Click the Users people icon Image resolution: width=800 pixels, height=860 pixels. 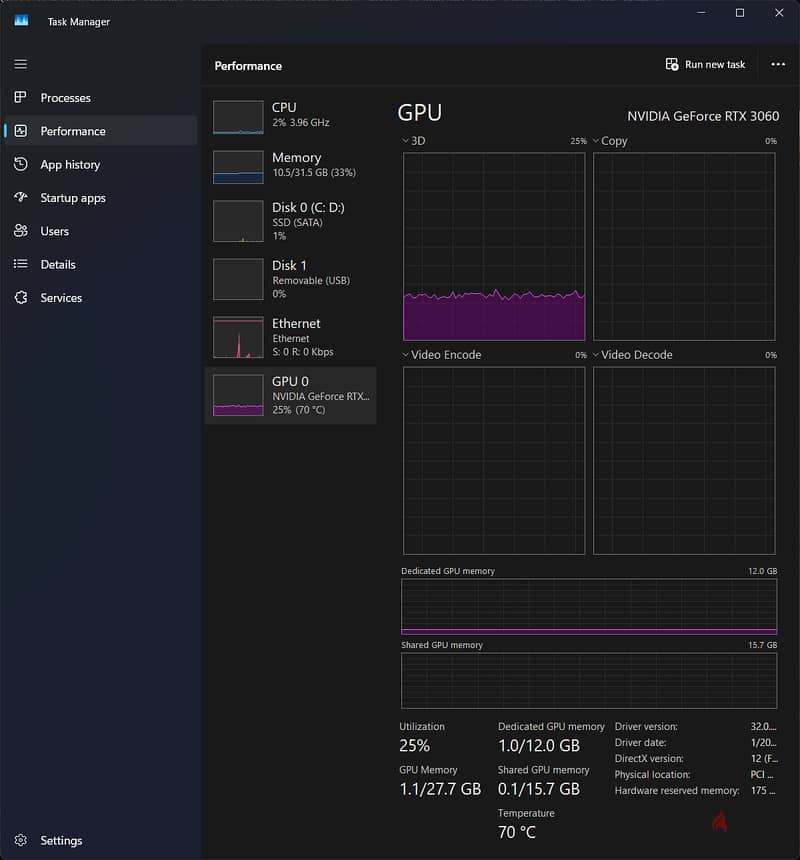pyautogui.click(x=21, y=231)
